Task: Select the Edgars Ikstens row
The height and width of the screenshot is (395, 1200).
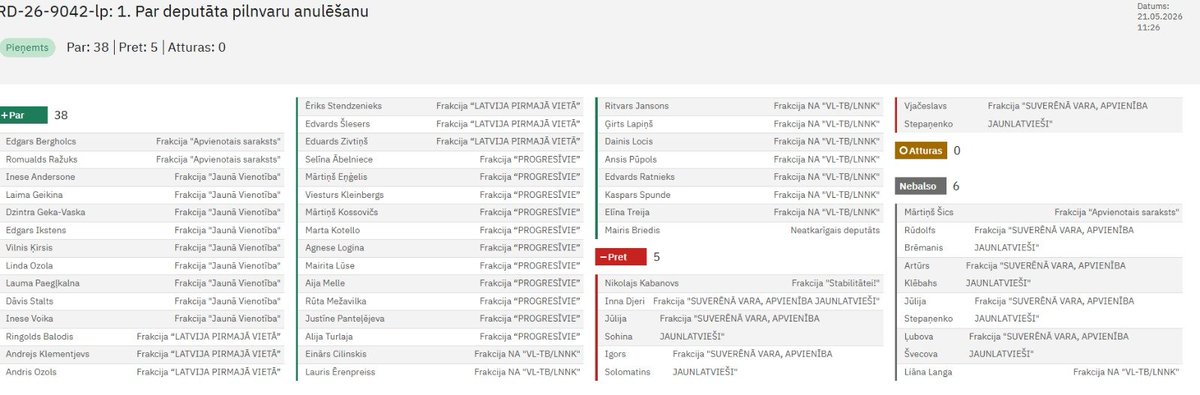Action: click(x=143, y=230)
